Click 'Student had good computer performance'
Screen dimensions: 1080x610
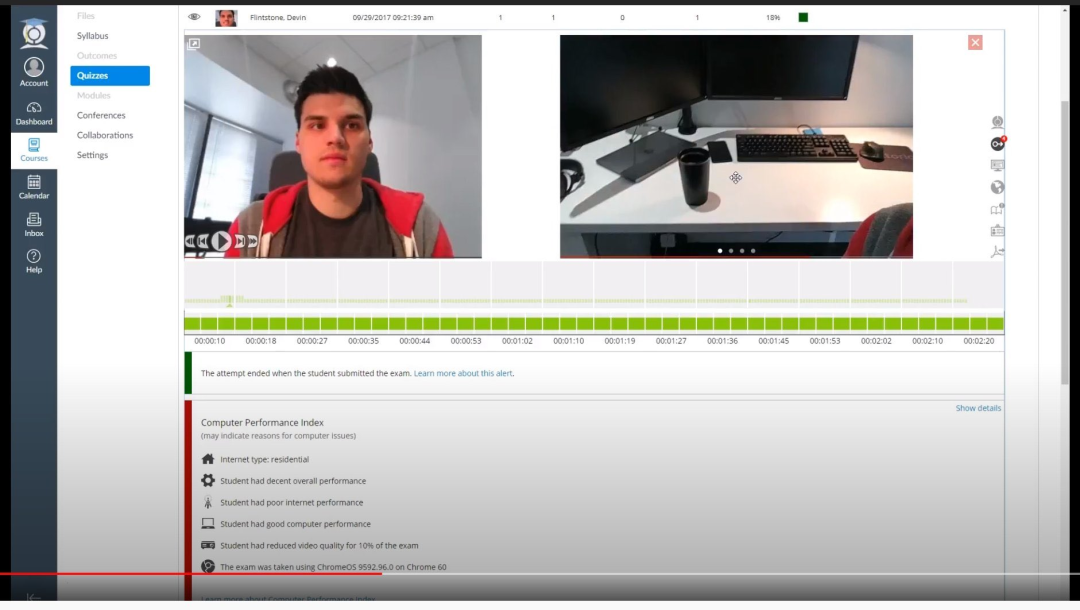[x=295, y=524]
